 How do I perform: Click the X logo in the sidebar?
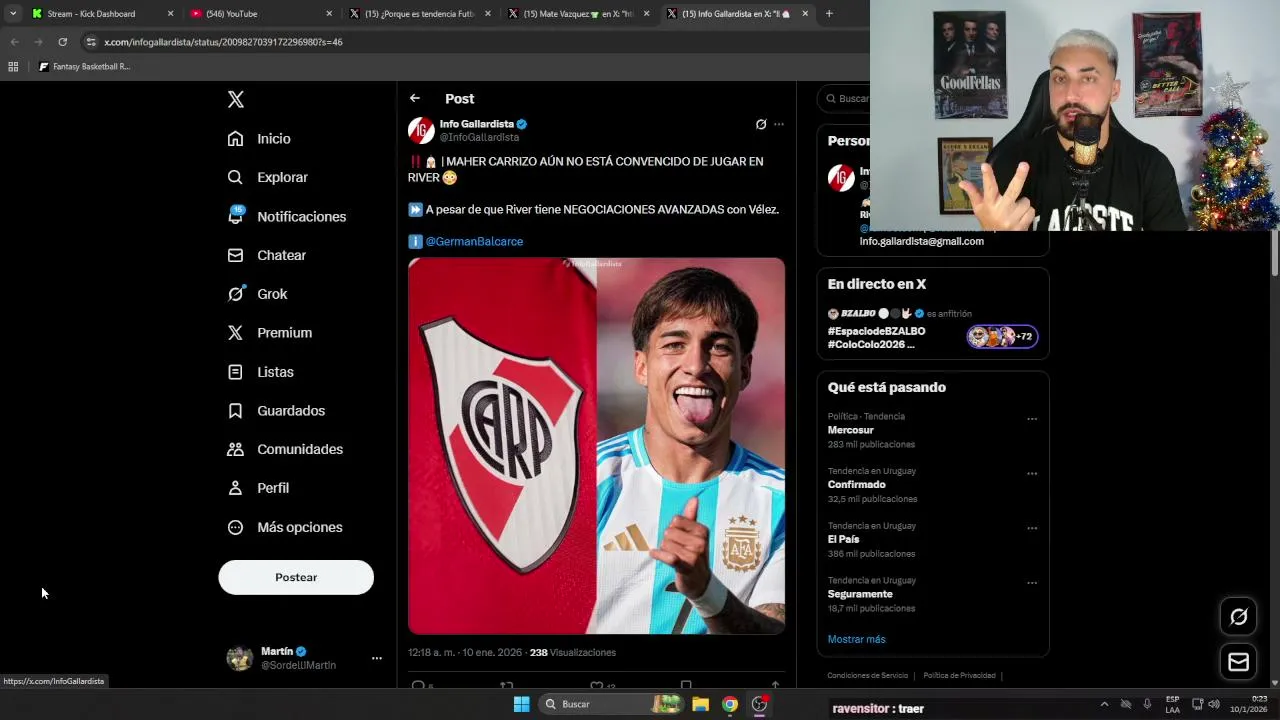(236, 99)
